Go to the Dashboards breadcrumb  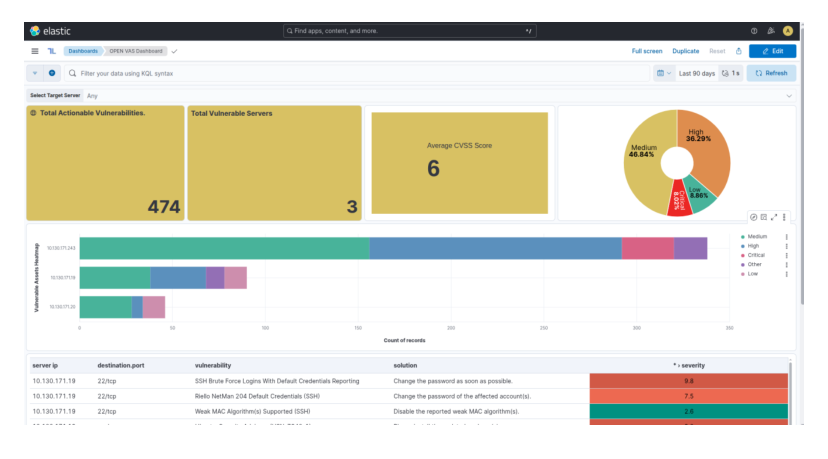83,51
